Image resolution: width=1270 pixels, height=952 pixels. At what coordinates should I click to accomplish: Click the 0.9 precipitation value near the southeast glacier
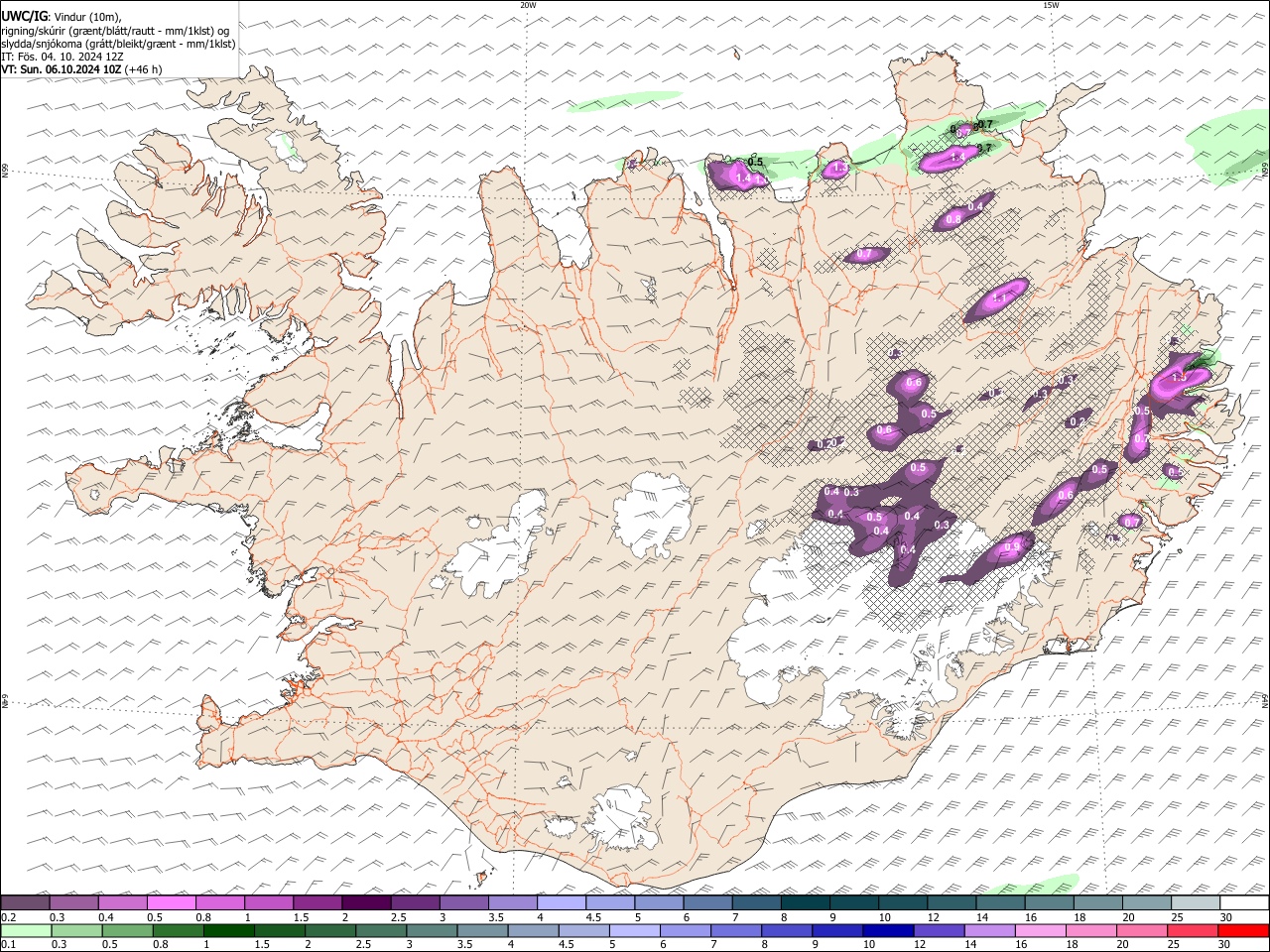pyautogui.click(x=1012, y=547)
